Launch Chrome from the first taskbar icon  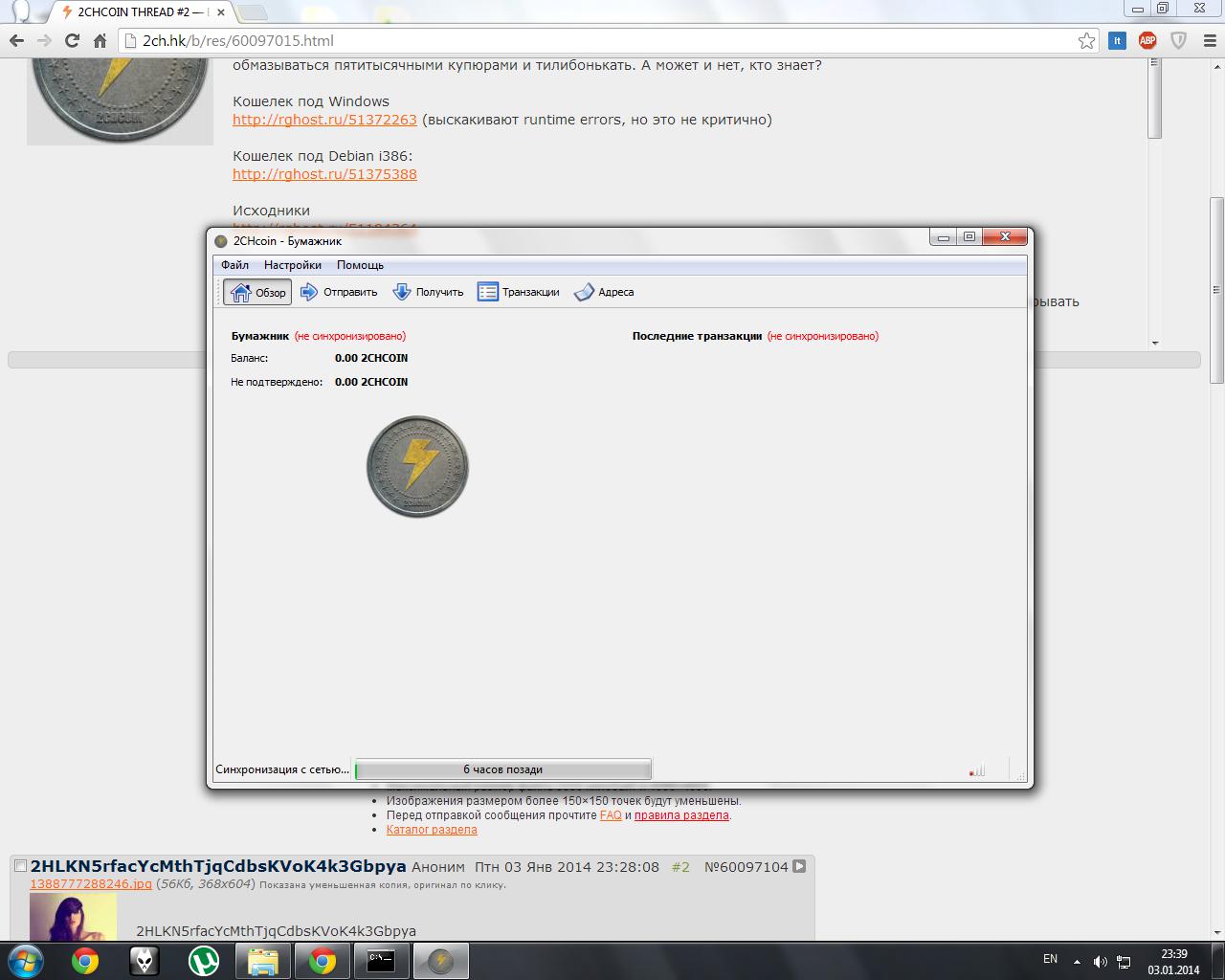pos(85,961)
